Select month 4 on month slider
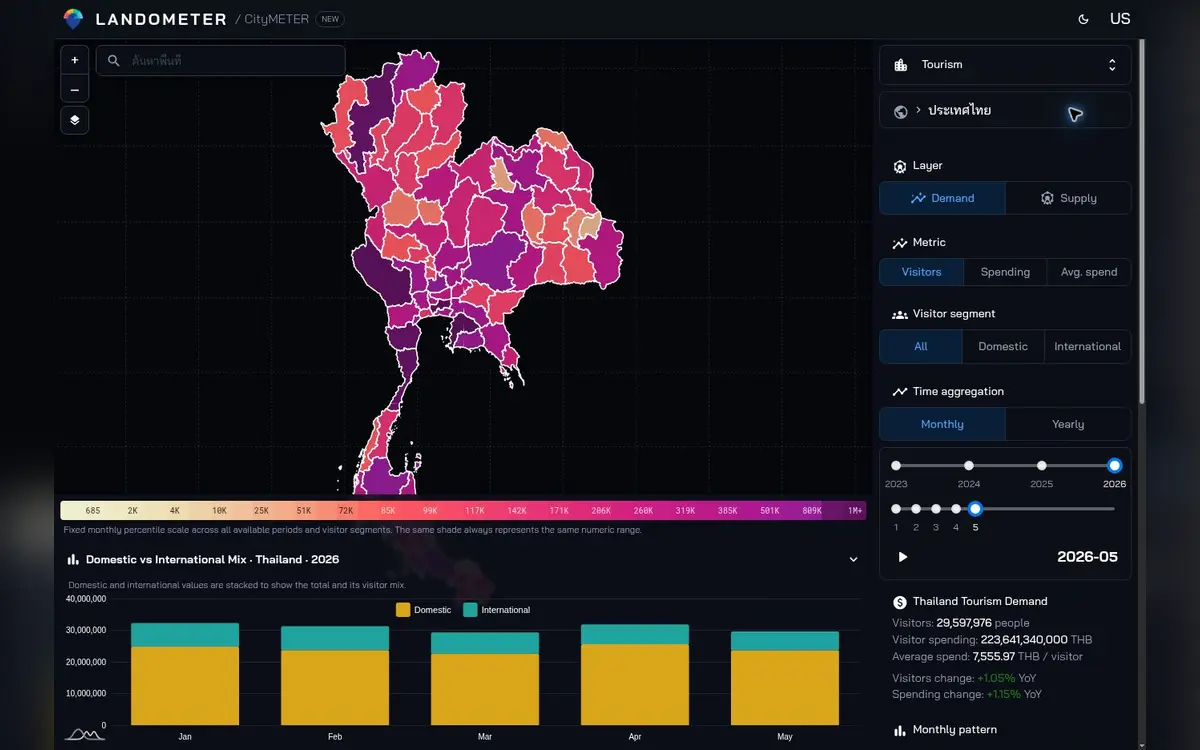Image resolution: width=1200 pixels, height=750 pixels. pyautogui.click(x=956, y=509)
